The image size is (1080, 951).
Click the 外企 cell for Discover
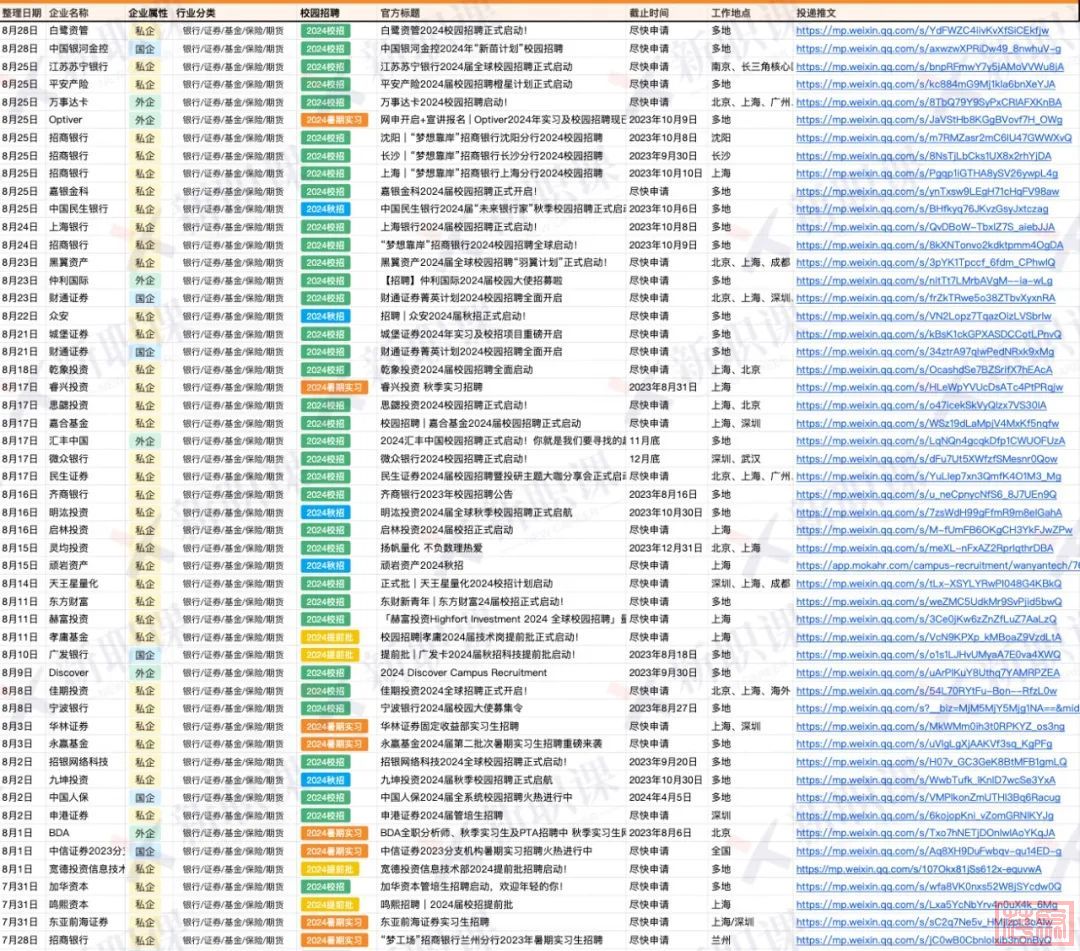(x=145, y=673)
